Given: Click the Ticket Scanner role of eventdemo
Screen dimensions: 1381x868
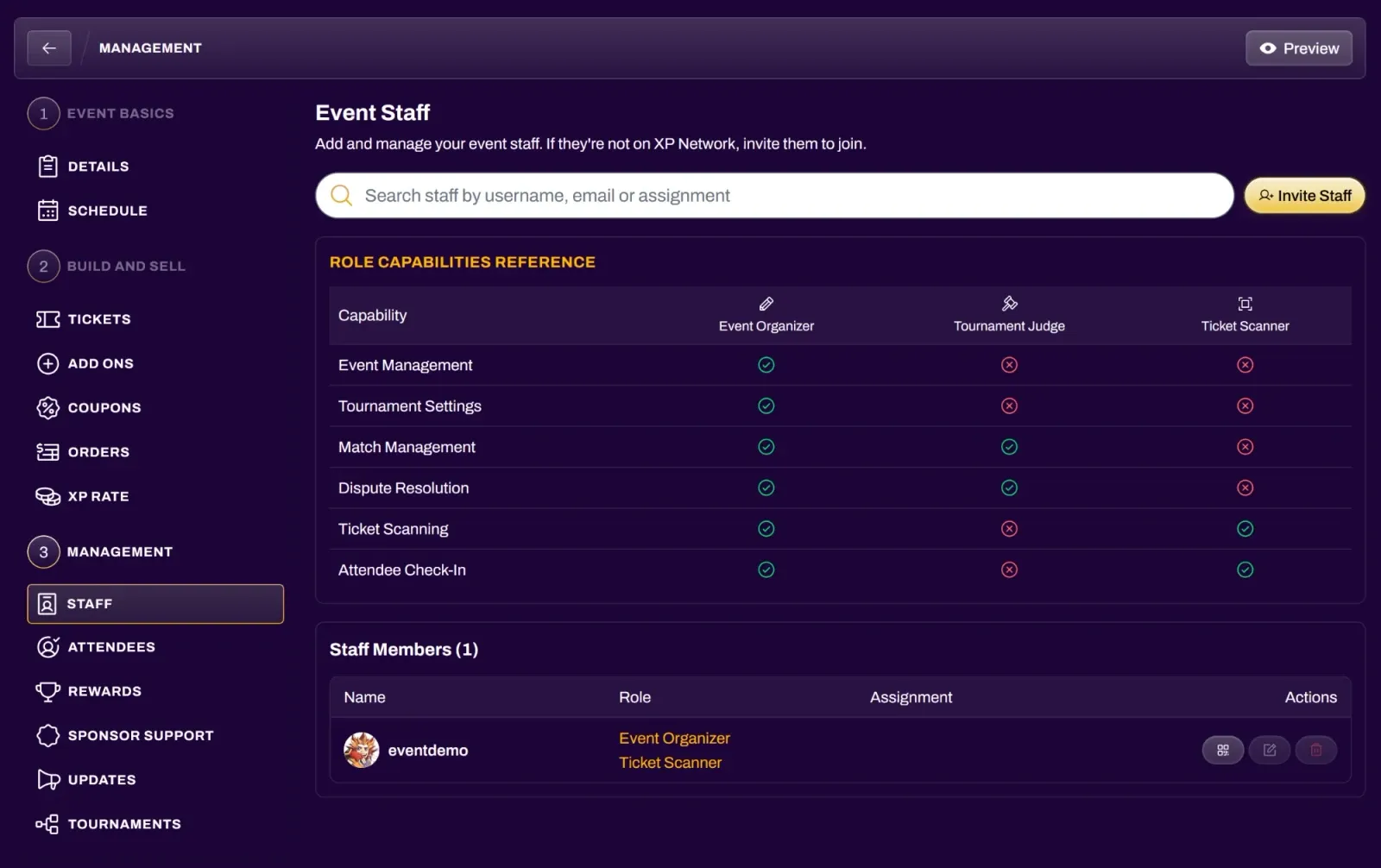Looking at the screenshot, I should [x=670, y=763].
